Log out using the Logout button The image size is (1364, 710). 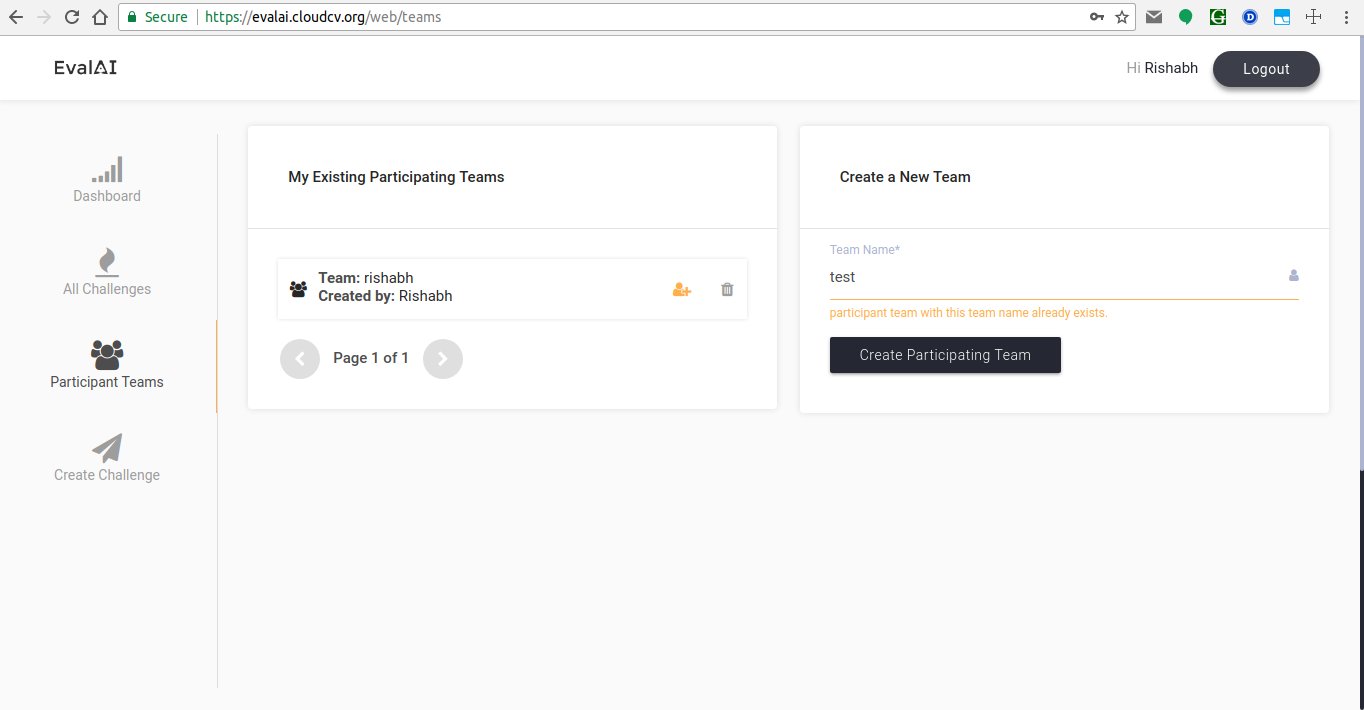pos(1266,69)
